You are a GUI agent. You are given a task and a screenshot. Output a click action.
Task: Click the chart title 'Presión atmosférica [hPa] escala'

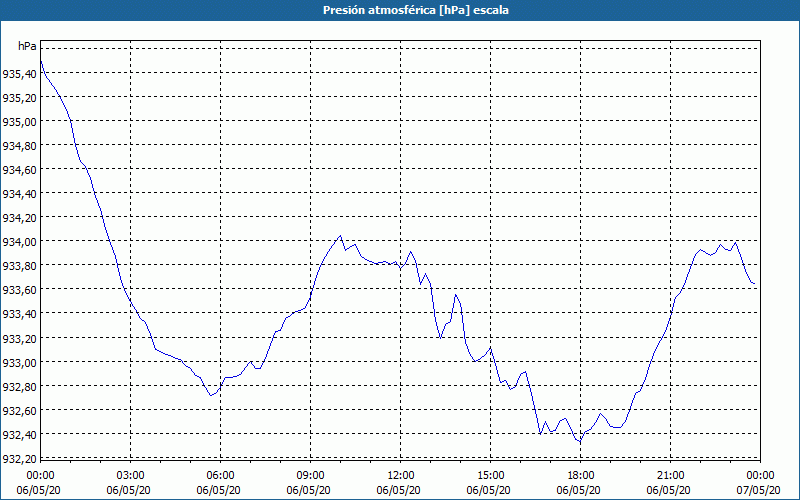[416, 10]
